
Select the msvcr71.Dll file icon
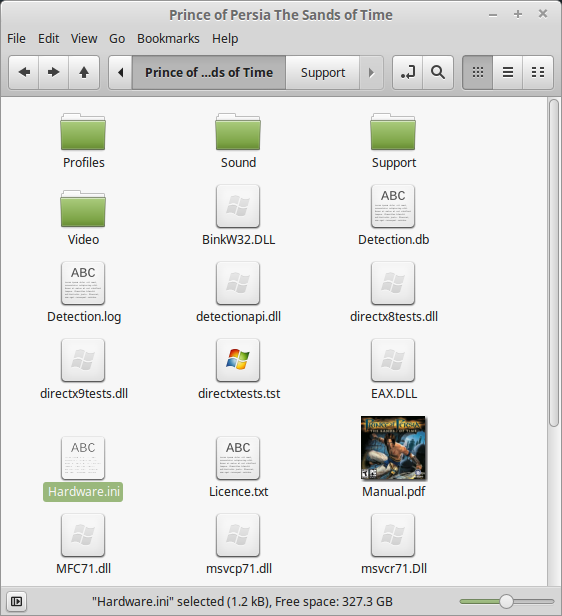(x=393, y=535)
